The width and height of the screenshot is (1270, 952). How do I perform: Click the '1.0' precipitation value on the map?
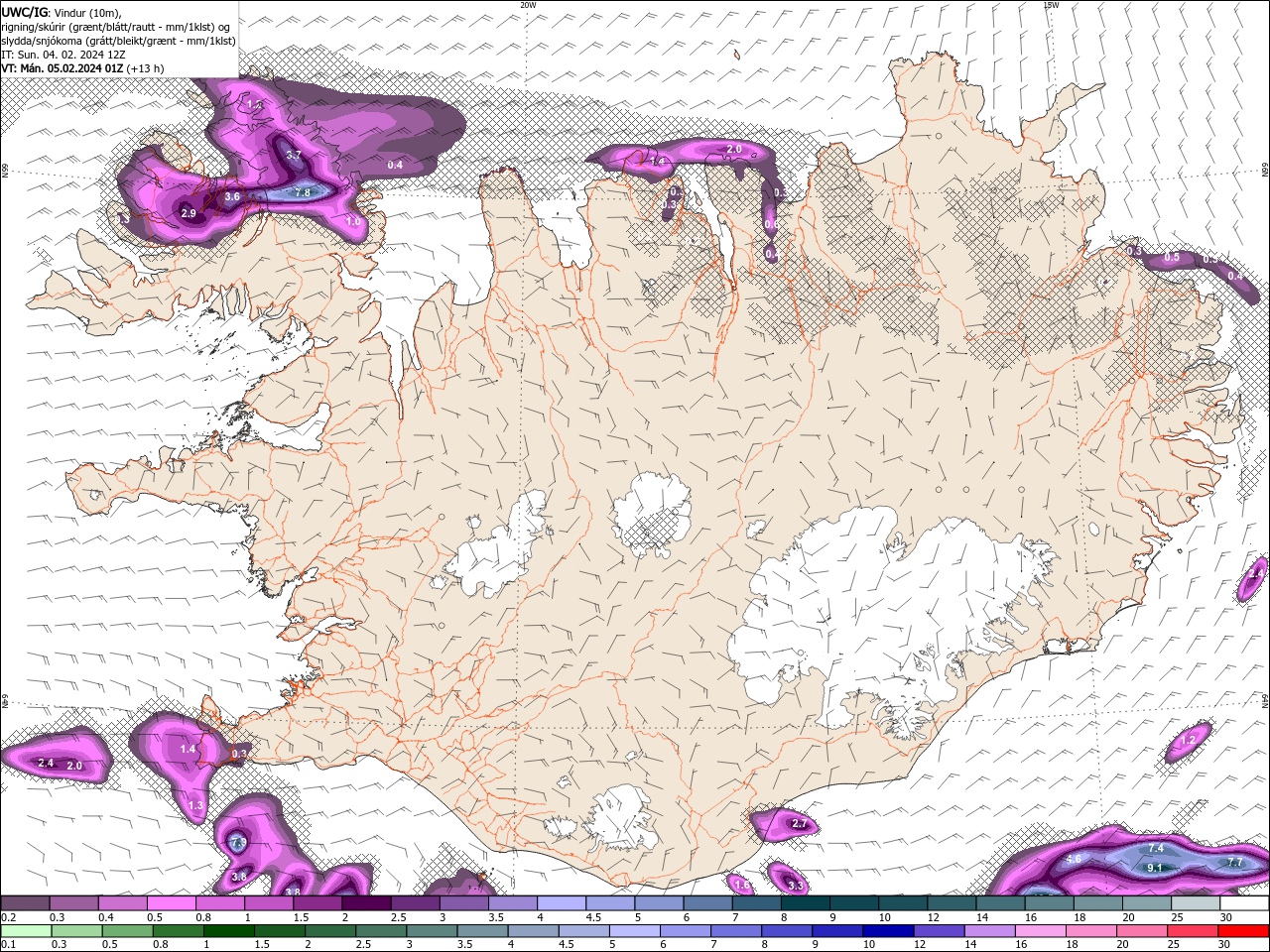click(x=353, y=222)
